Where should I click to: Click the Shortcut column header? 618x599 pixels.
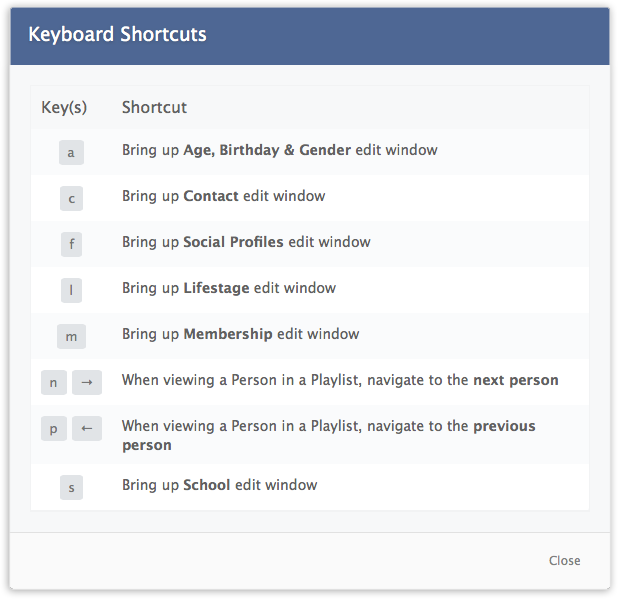click(154, 107)
